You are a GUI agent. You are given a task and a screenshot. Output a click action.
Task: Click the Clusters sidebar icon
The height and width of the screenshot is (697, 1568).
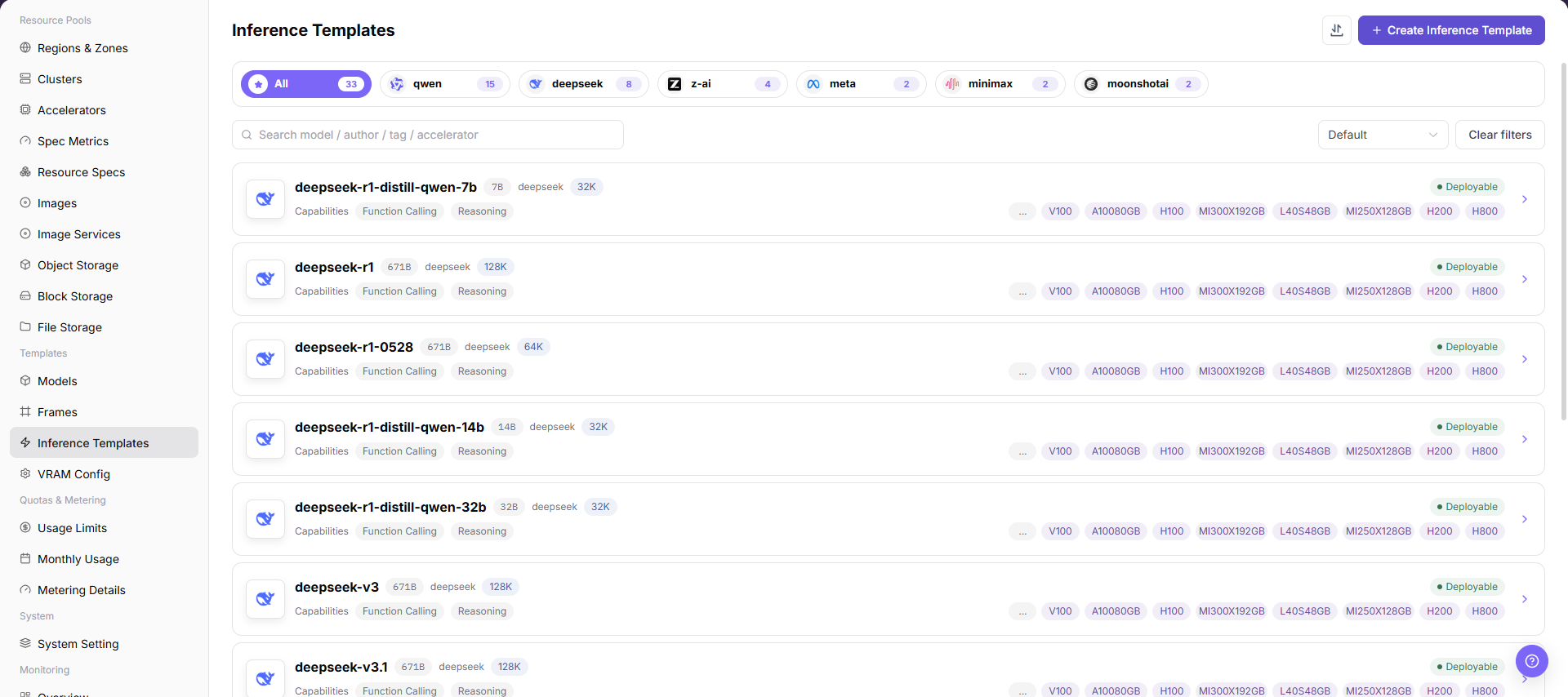pos(25,79)
